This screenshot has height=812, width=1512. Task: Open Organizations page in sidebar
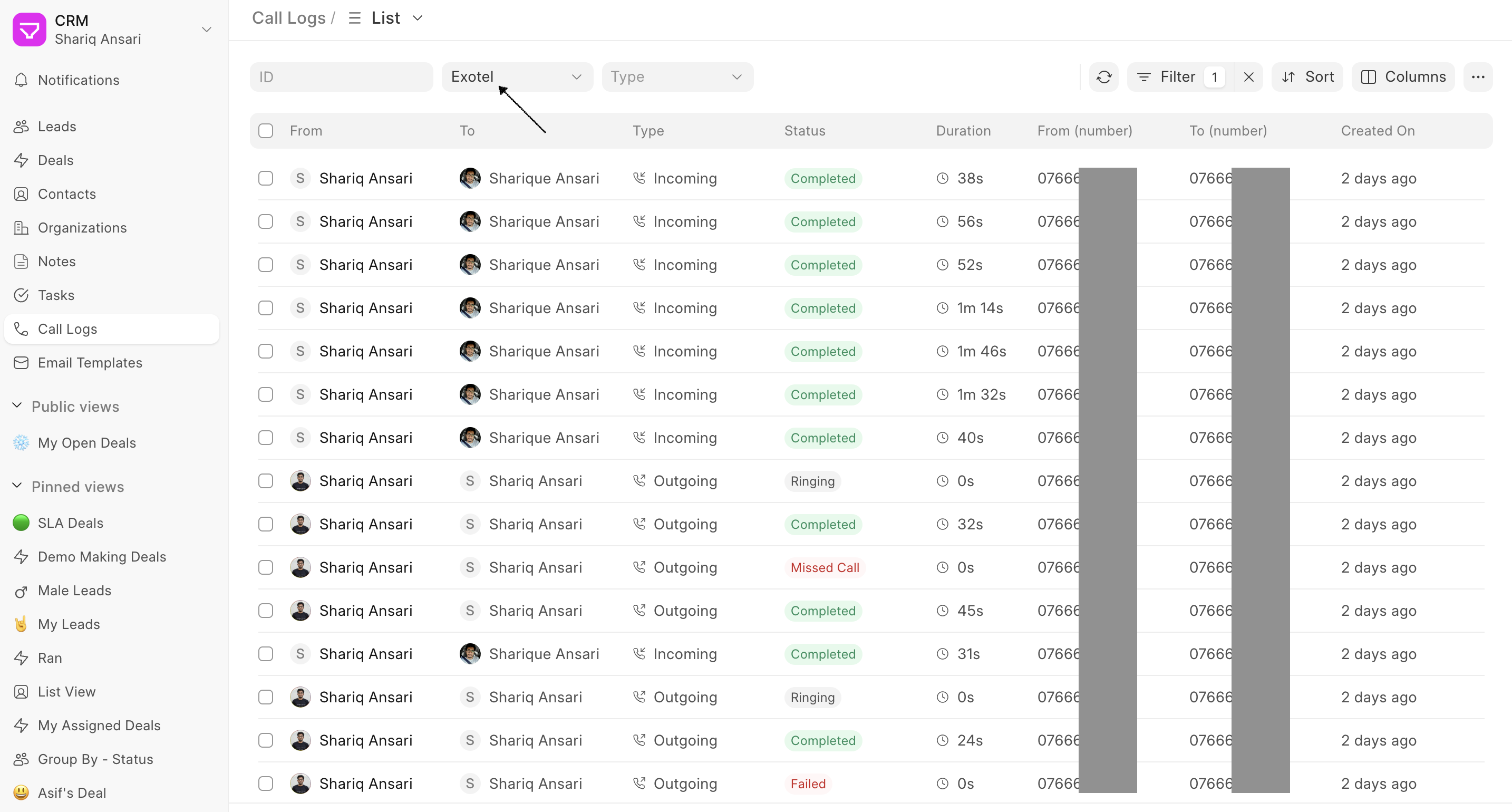pyautogui.click(x=82, y=228)
